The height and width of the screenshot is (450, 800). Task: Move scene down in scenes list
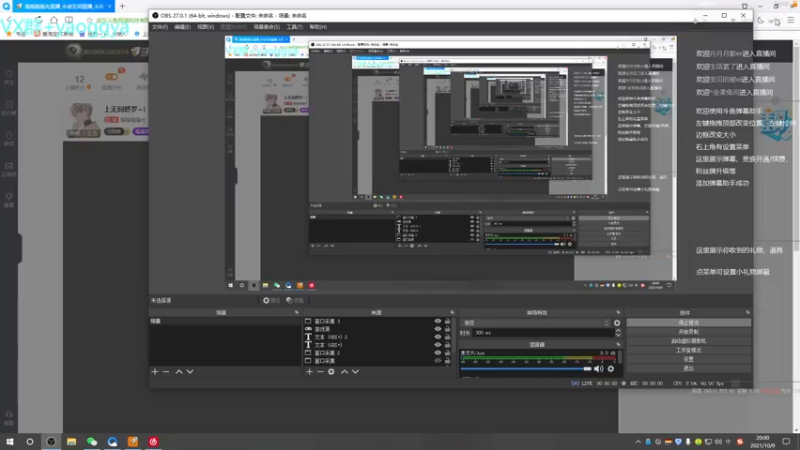[x=190, y=371]
